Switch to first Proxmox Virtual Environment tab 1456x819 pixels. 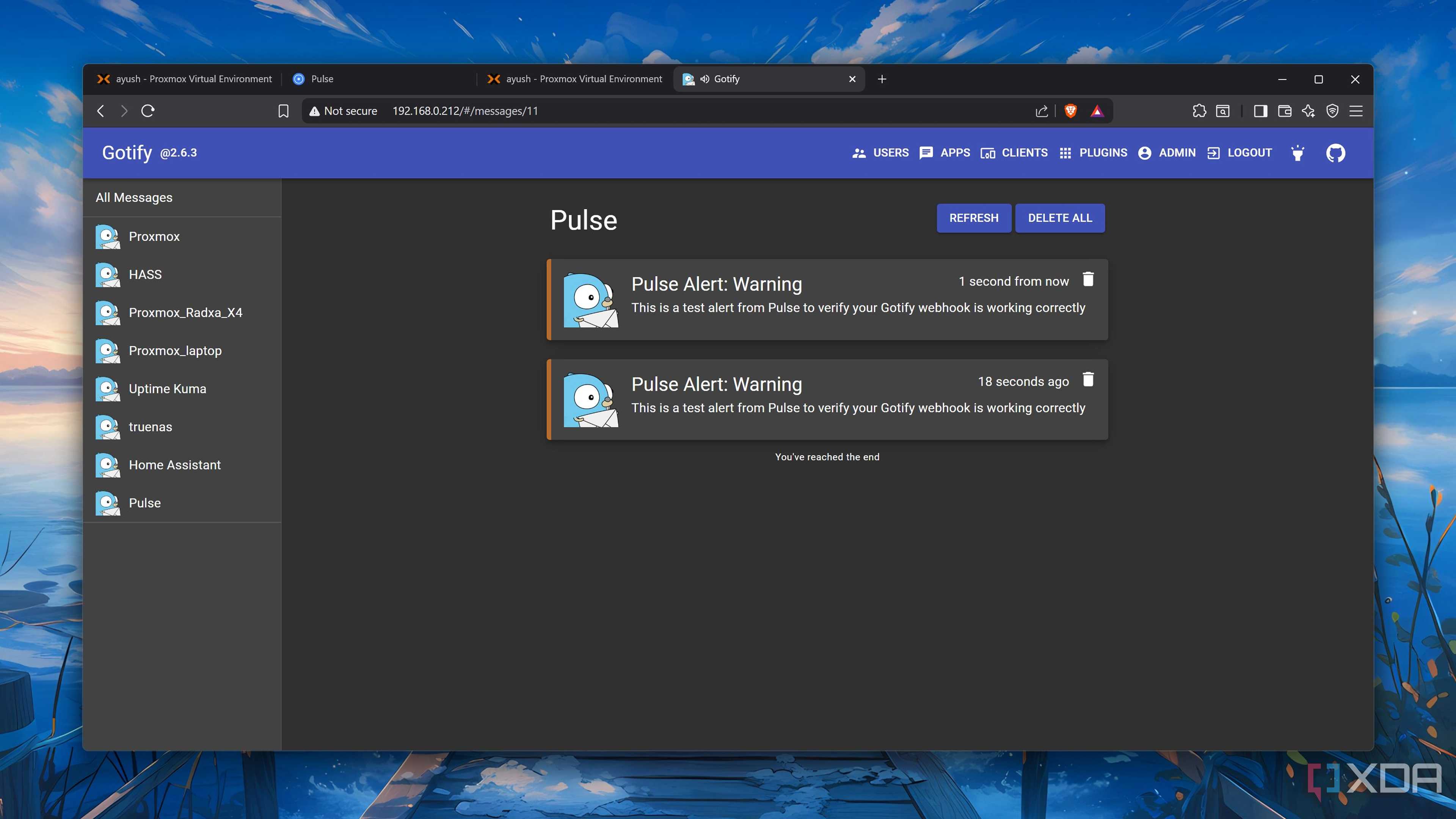point(184,79)
